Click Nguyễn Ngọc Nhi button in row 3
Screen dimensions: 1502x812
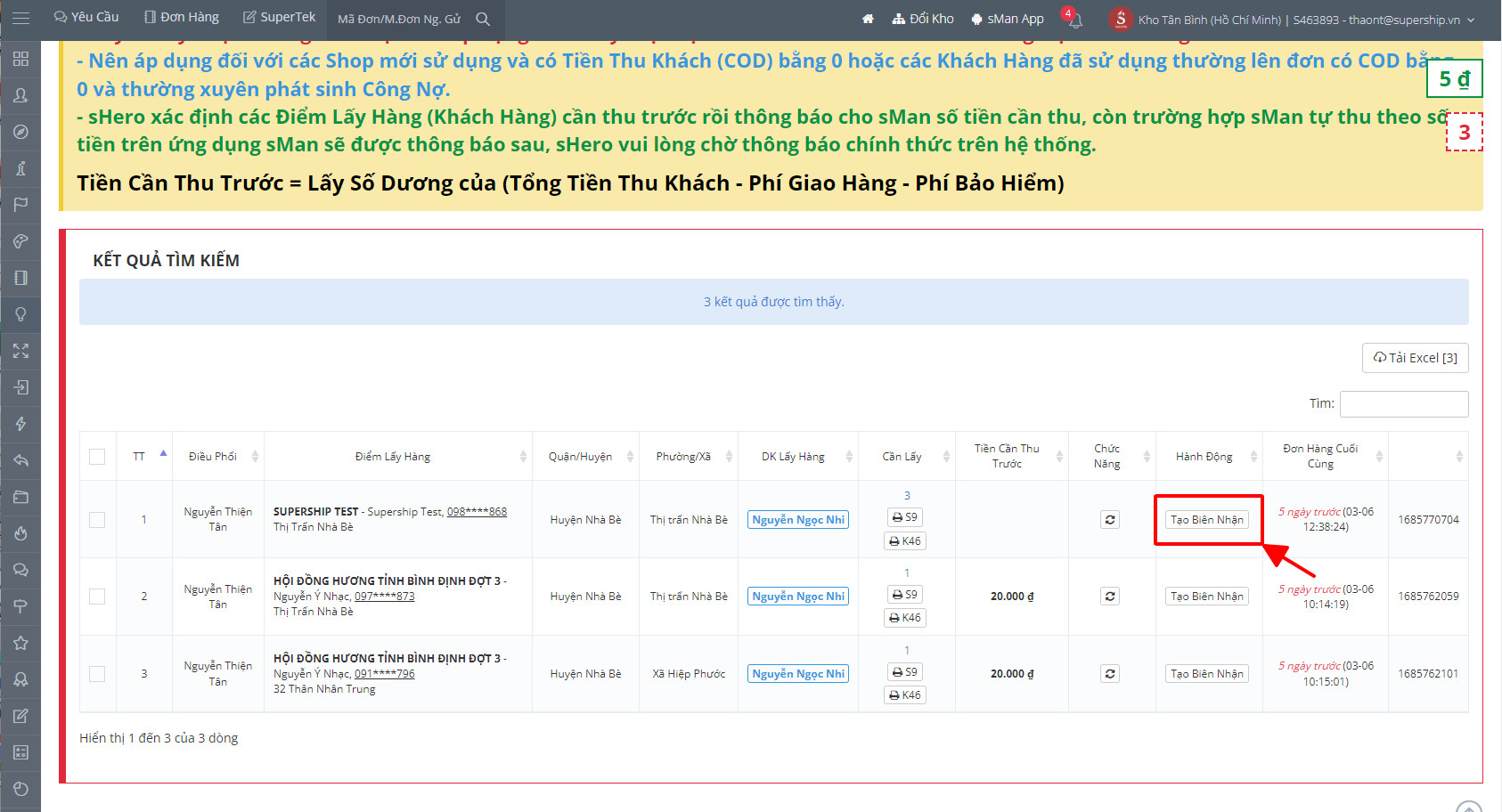(x=798, y=674)
